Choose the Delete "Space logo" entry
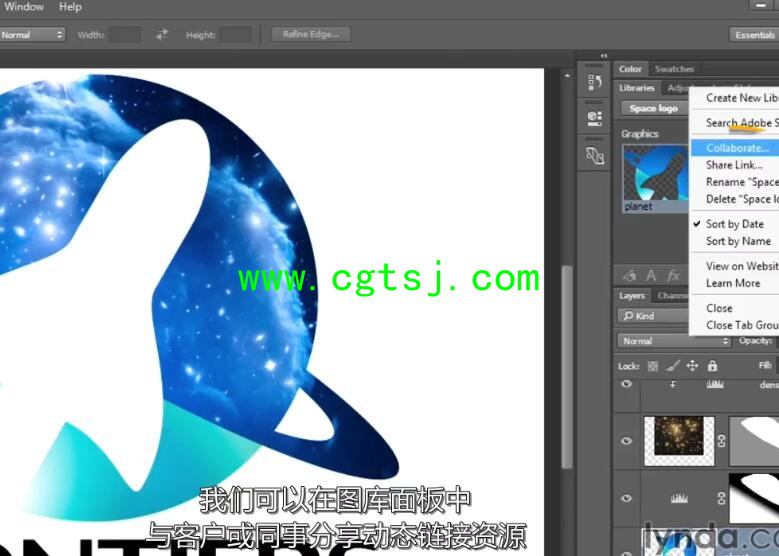This screenshot has height=556, width=779. [x=735, y=199]
